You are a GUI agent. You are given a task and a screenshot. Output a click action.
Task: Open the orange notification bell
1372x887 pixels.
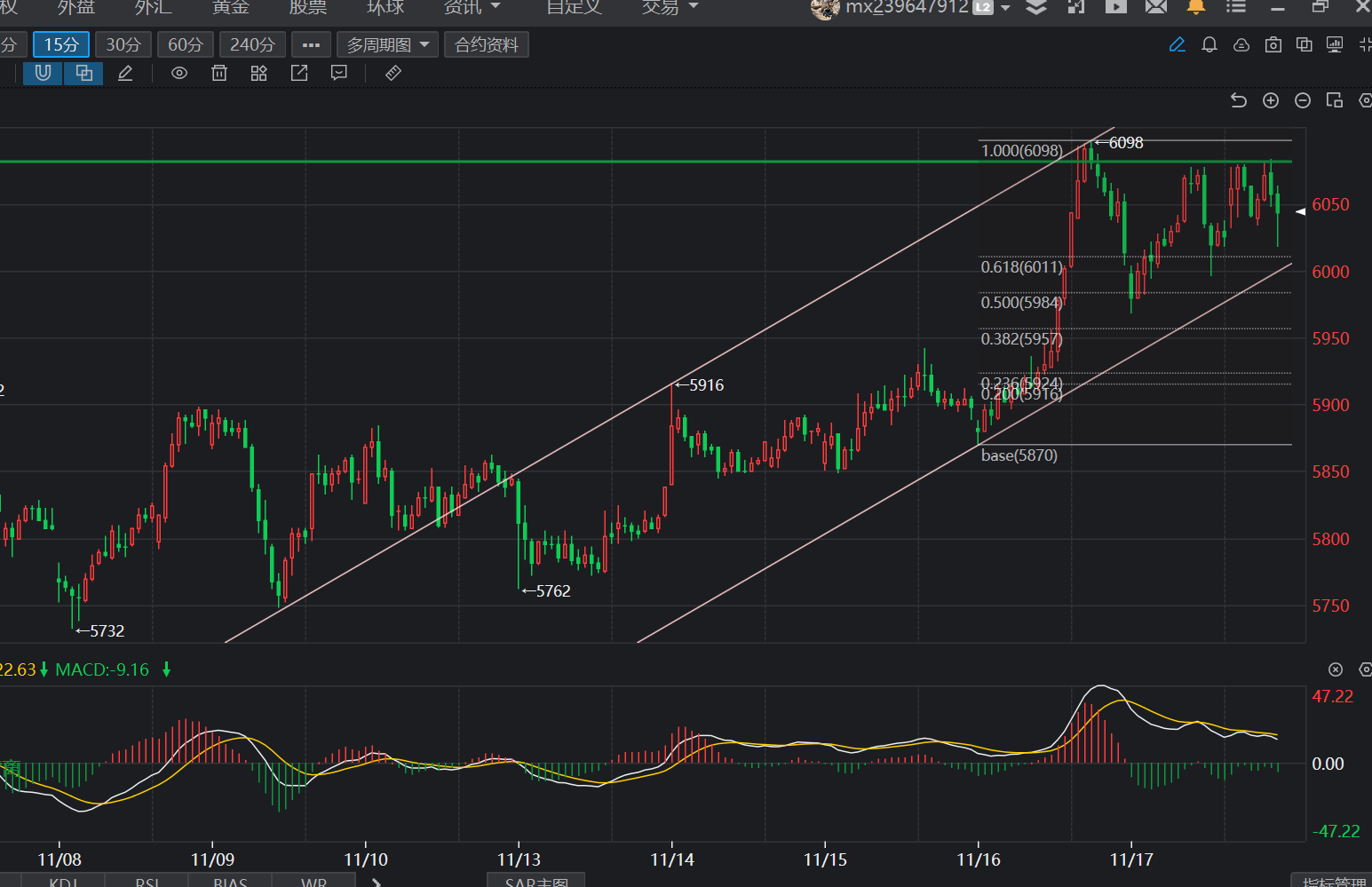tap(1196, 7)
